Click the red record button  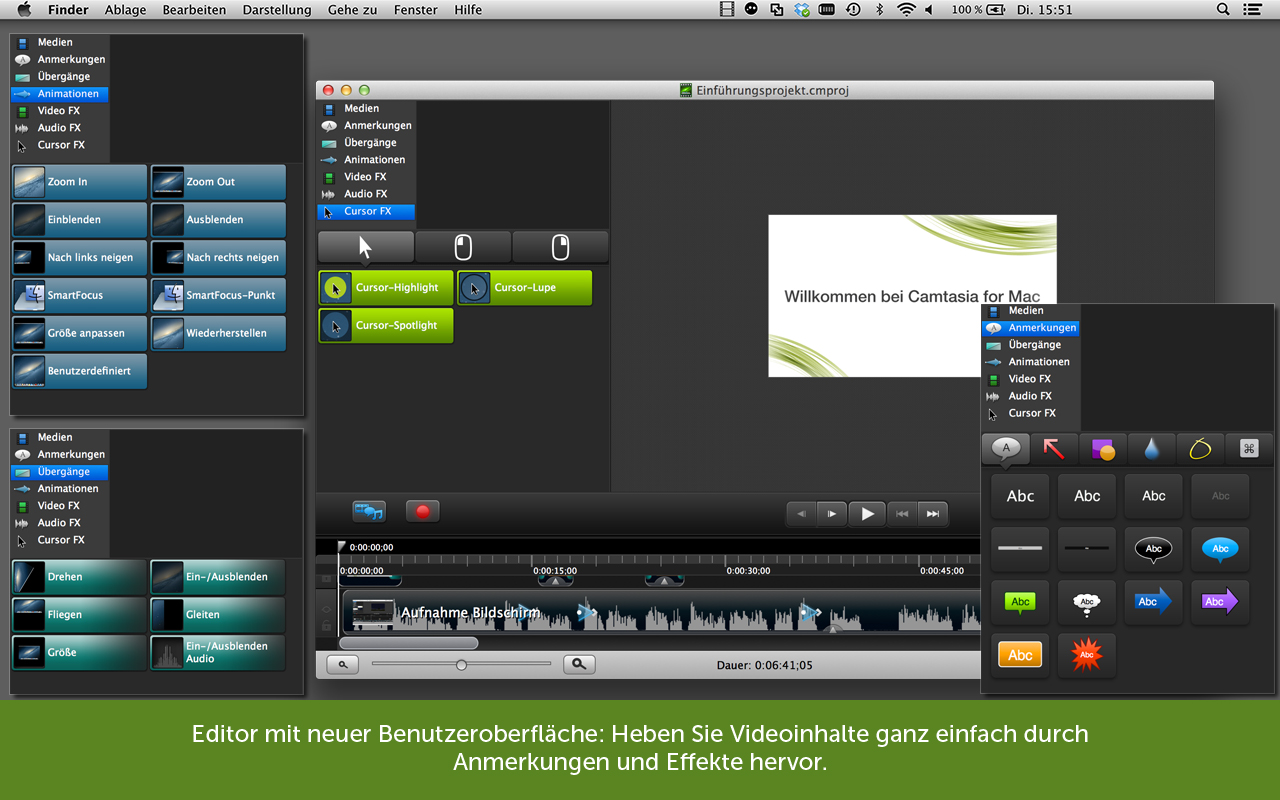click(423, 511)
